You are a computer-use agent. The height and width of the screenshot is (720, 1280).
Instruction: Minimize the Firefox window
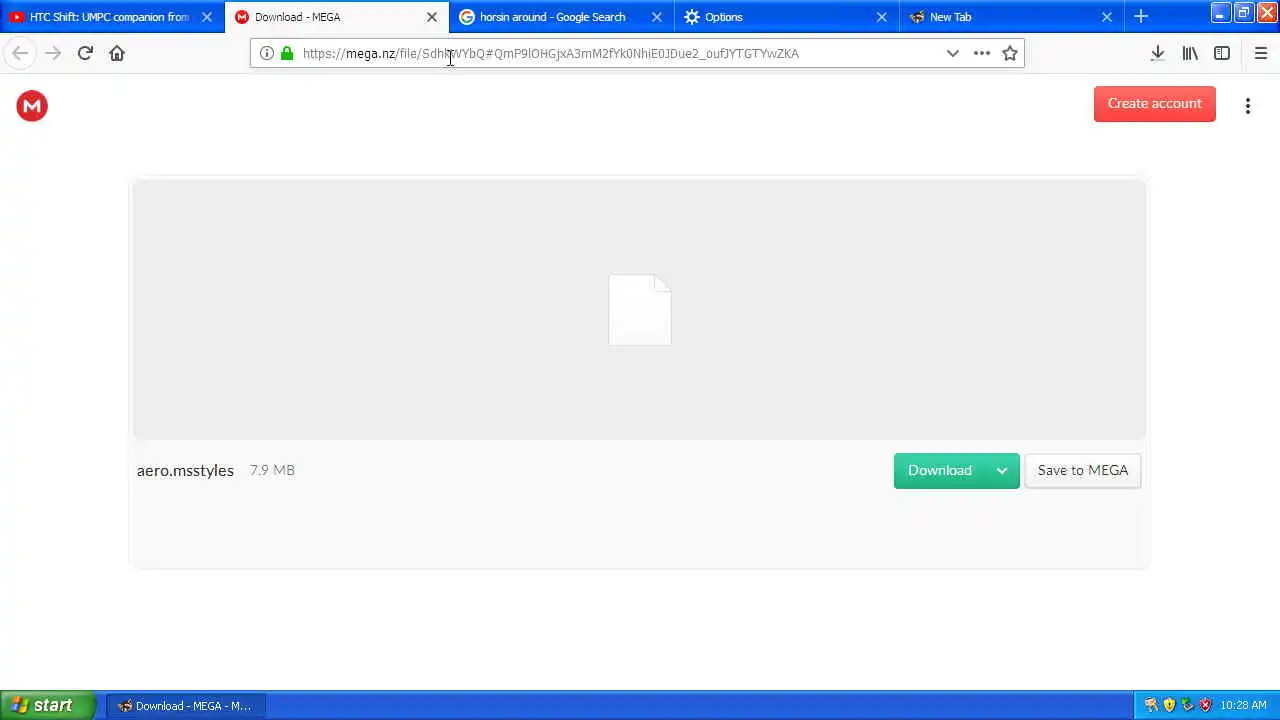click(1221, 13)
